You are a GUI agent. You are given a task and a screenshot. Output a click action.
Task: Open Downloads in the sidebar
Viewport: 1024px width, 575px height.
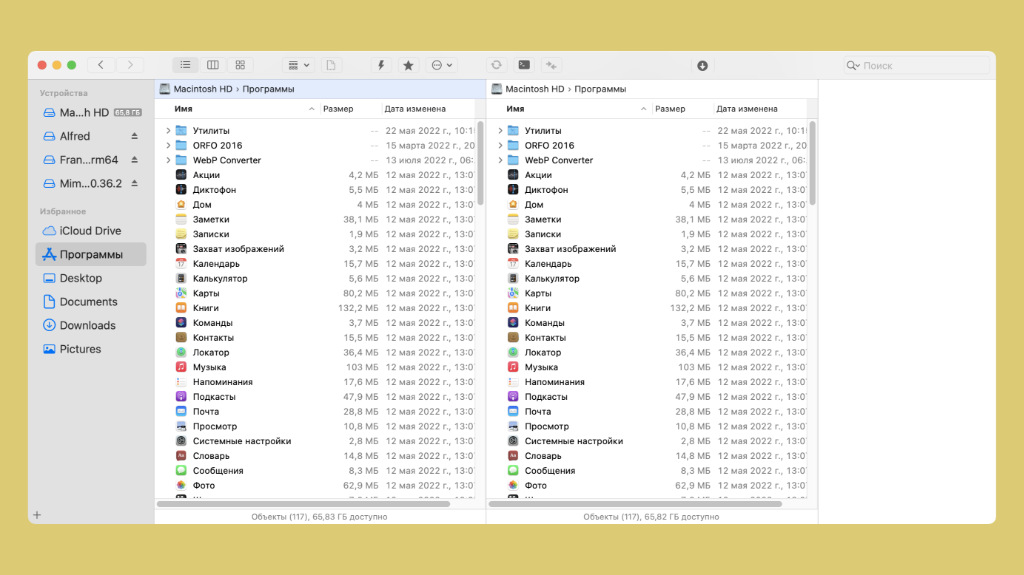87,325
